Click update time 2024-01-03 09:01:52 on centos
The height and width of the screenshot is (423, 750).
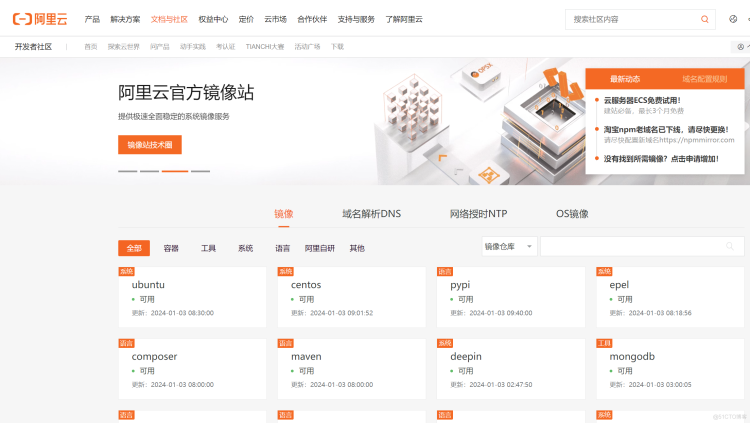(x=342, y=313)
